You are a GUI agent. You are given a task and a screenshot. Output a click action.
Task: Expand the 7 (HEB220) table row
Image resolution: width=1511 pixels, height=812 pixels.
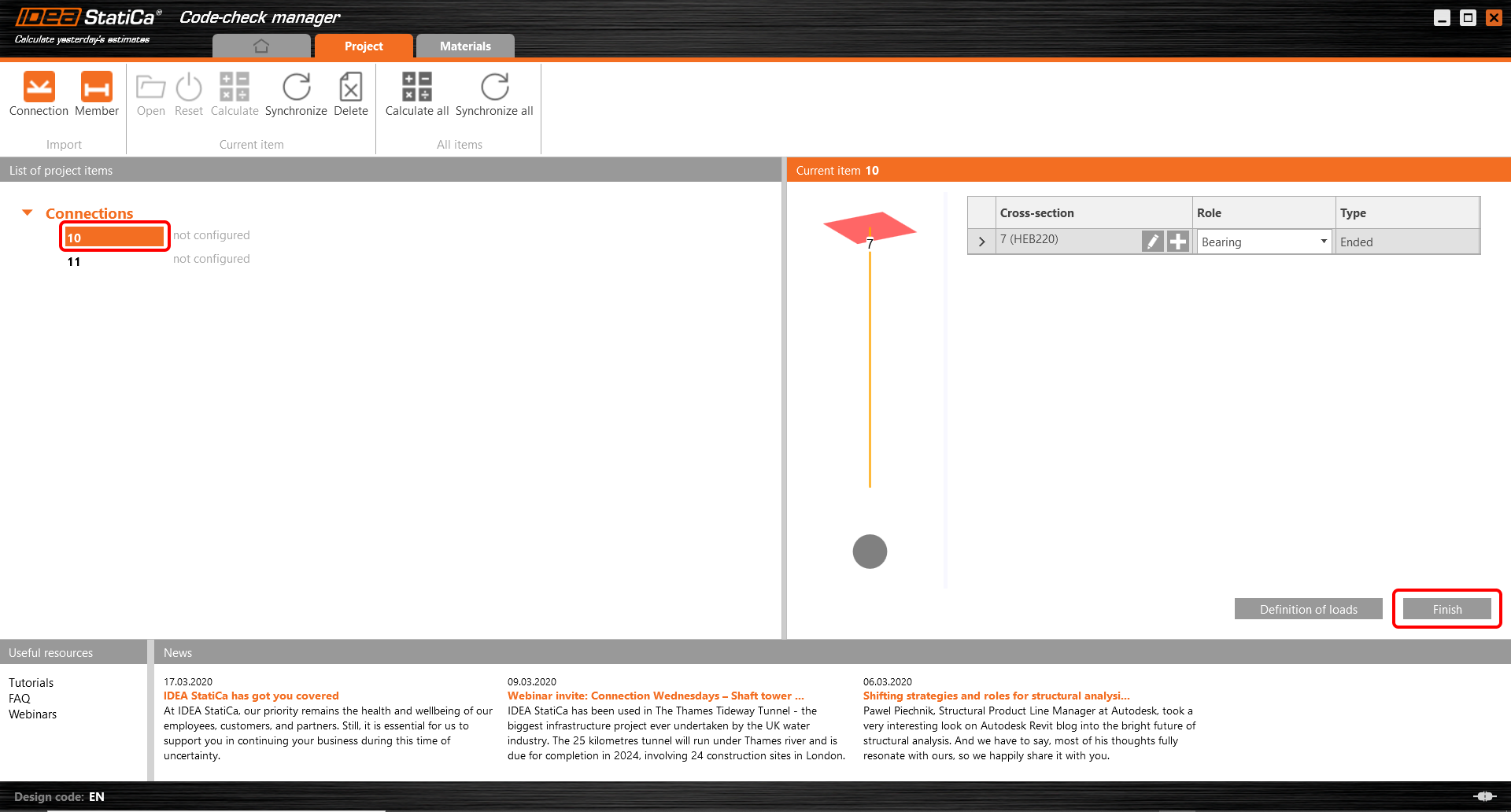tap(981, 242)
